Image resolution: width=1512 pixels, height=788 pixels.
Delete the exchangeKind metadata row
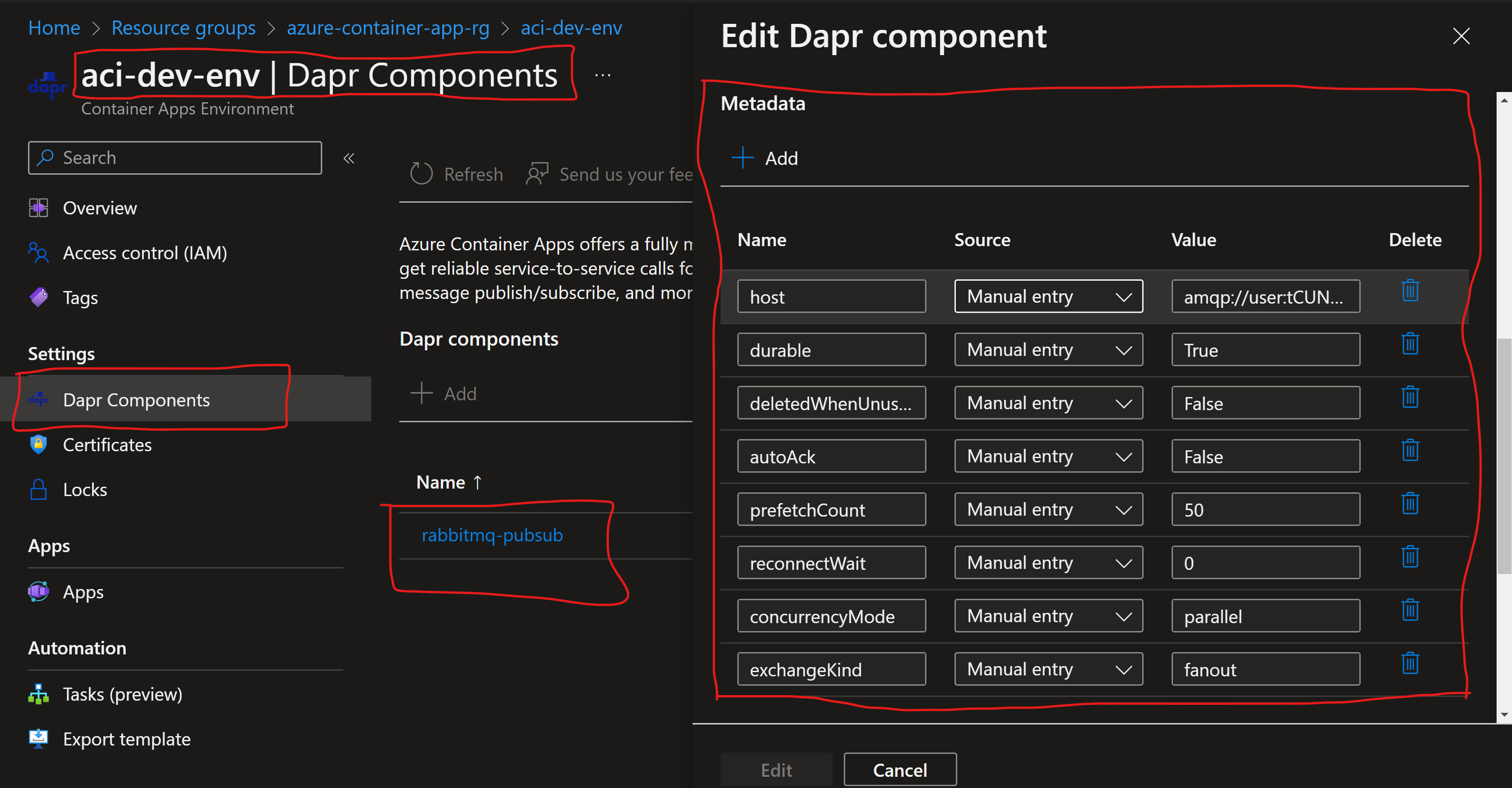1410,663
